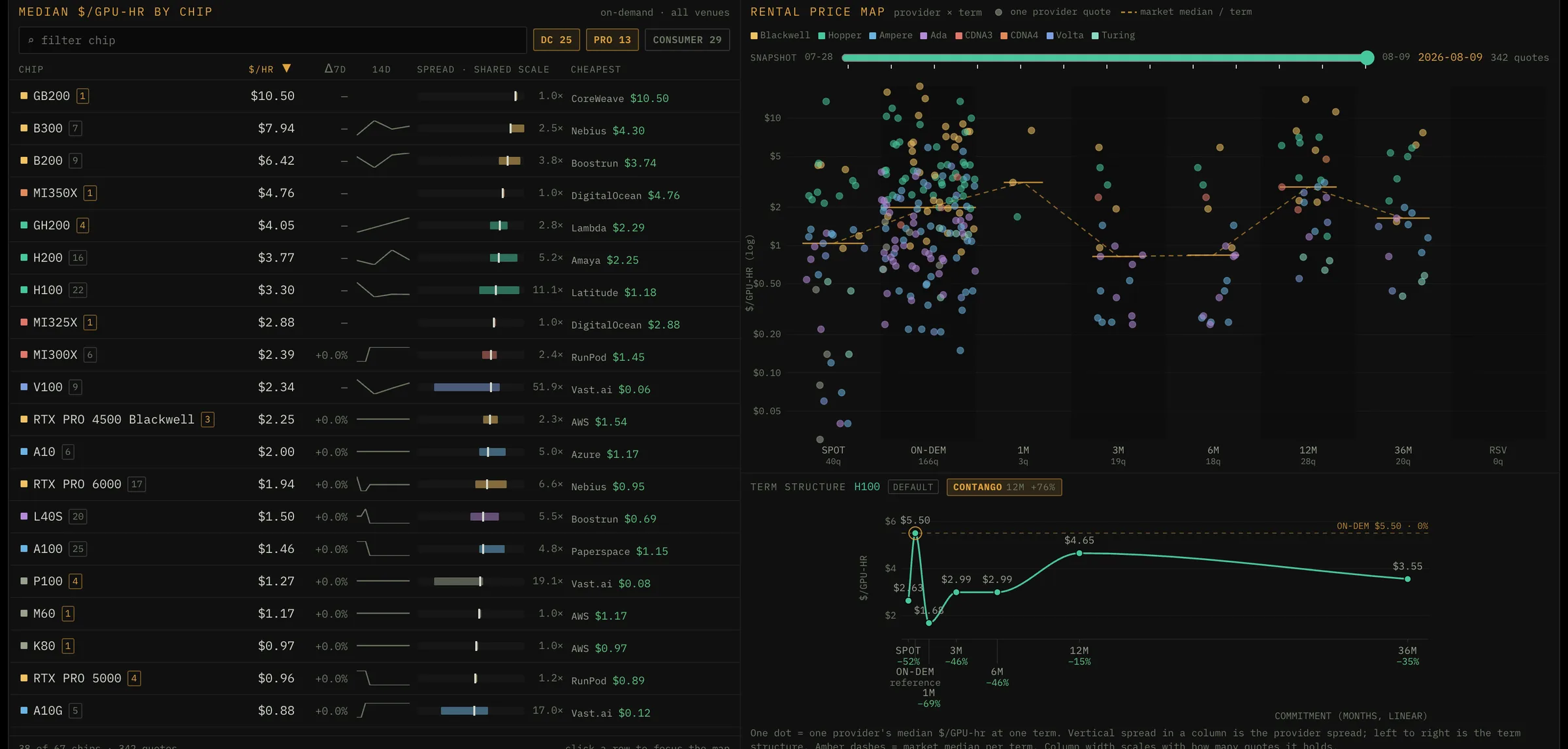Click the $5.50 ON-DEM term structure point
Screen dimensions: 1568x749
(x=915, y=533)
